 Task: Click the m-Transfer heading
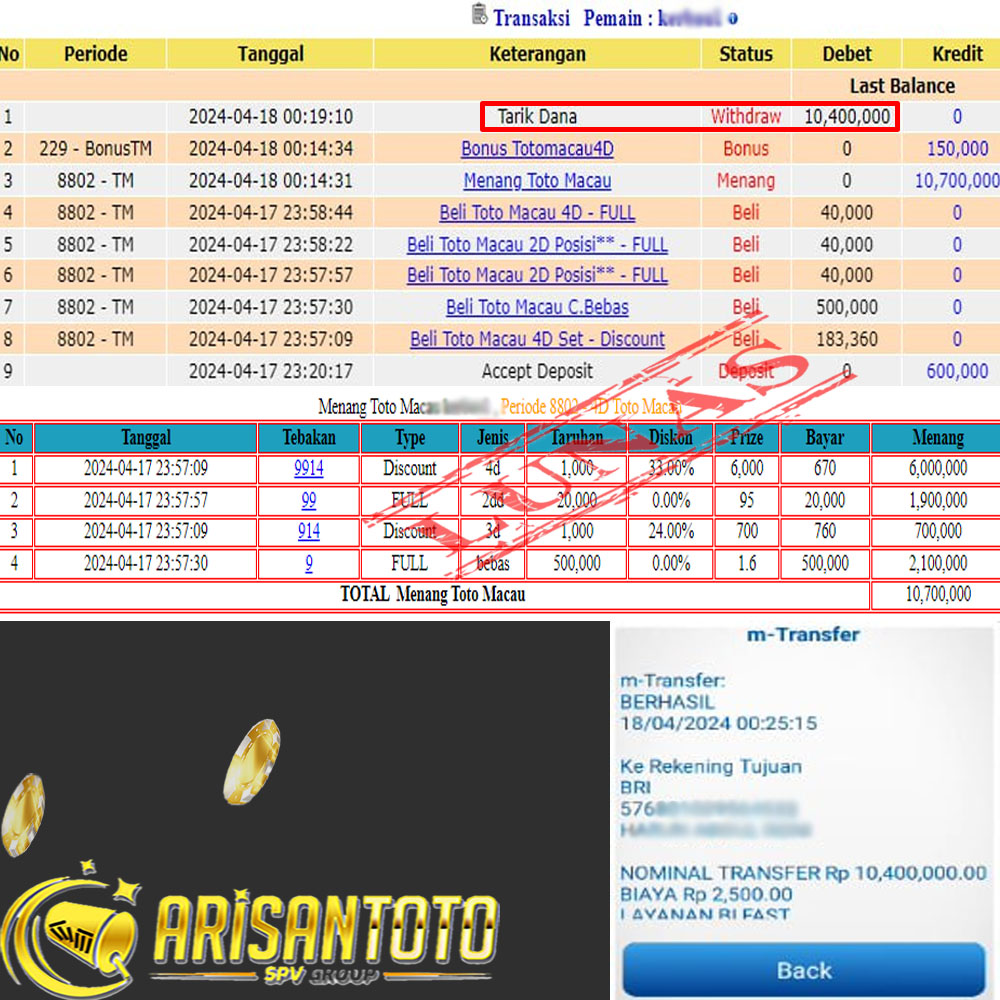803,635
